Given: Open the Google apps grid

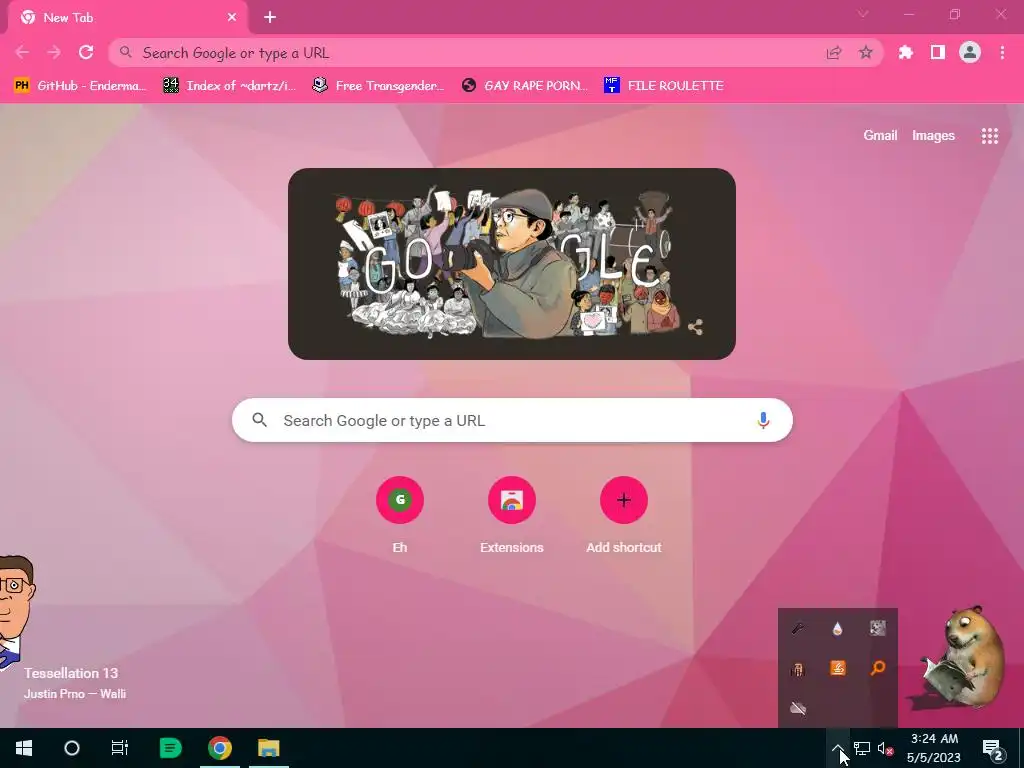Looking at the screenshot, I should 989,136.
